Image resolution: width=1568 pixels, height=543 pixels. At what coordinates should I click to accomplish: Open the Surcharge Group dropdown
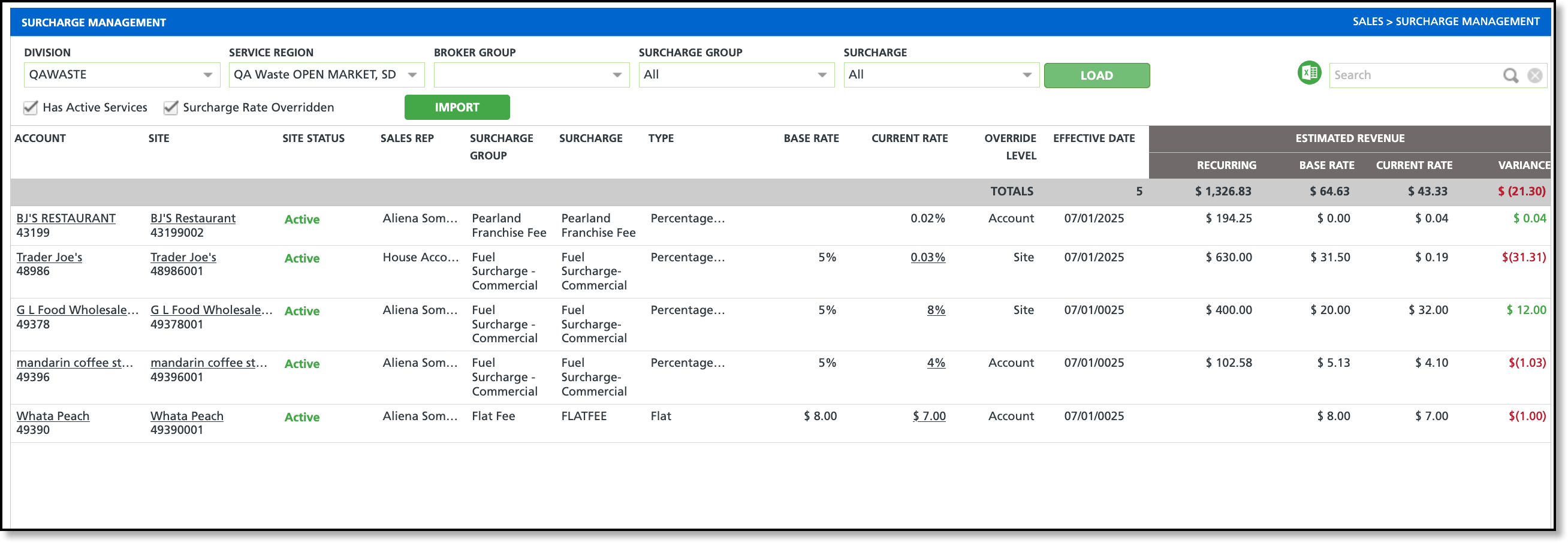point(737,75)
